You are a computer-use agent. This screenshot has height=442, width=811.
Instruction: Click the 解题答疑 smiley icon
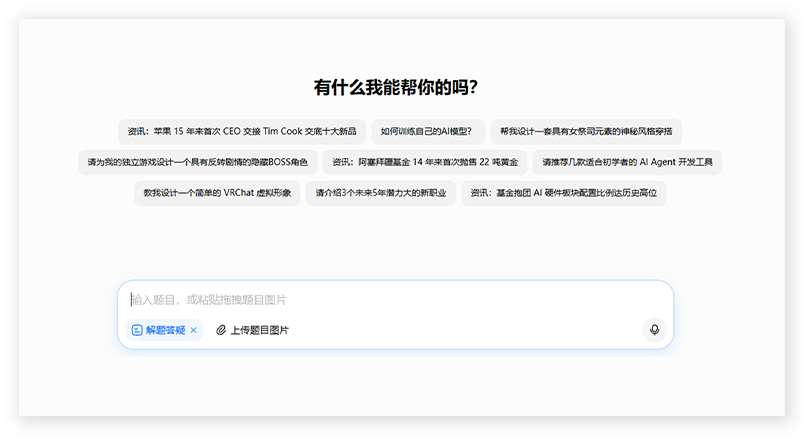point(137,330)
